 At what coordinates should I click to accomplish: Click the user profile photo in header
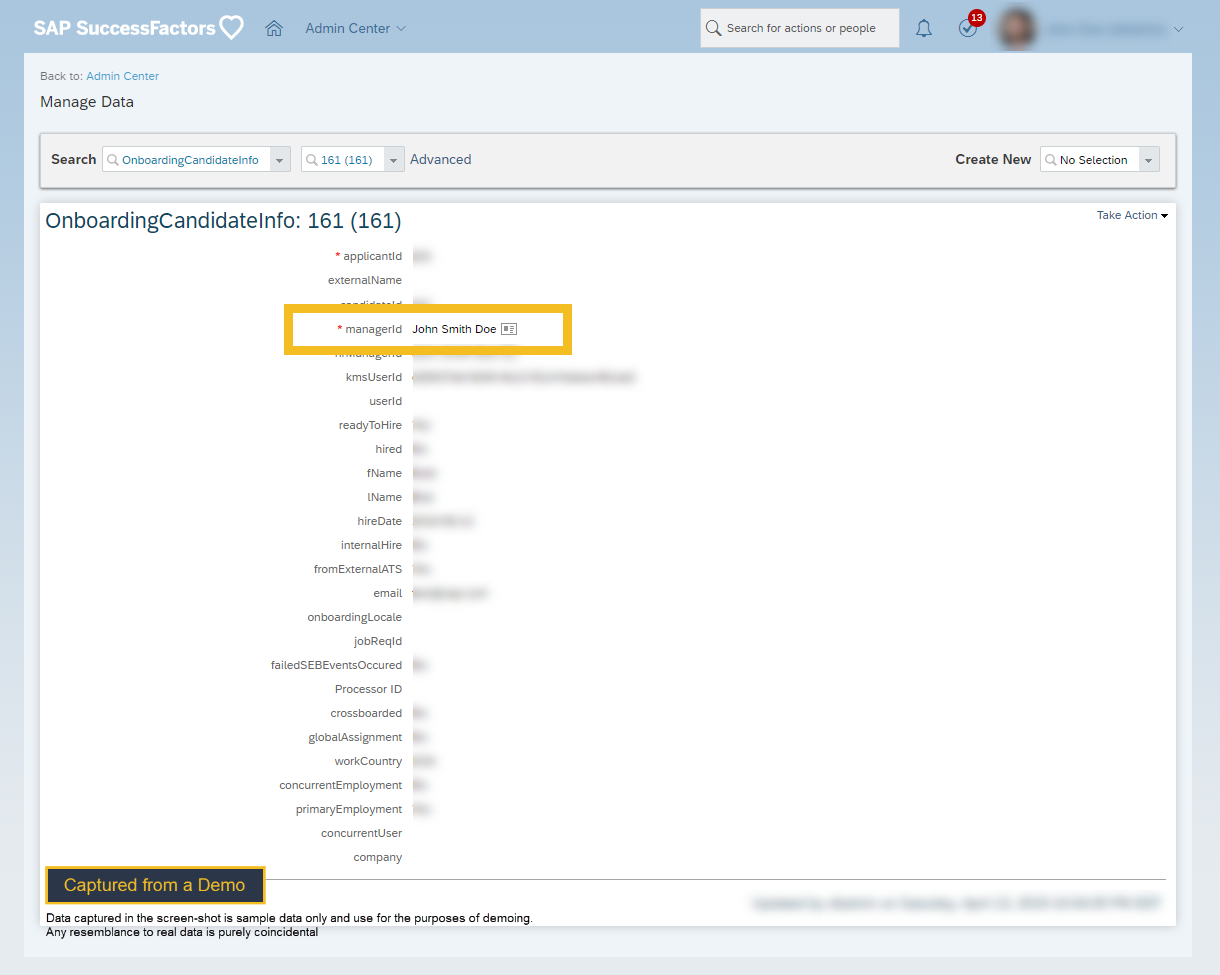click(x=1016, y=29)
